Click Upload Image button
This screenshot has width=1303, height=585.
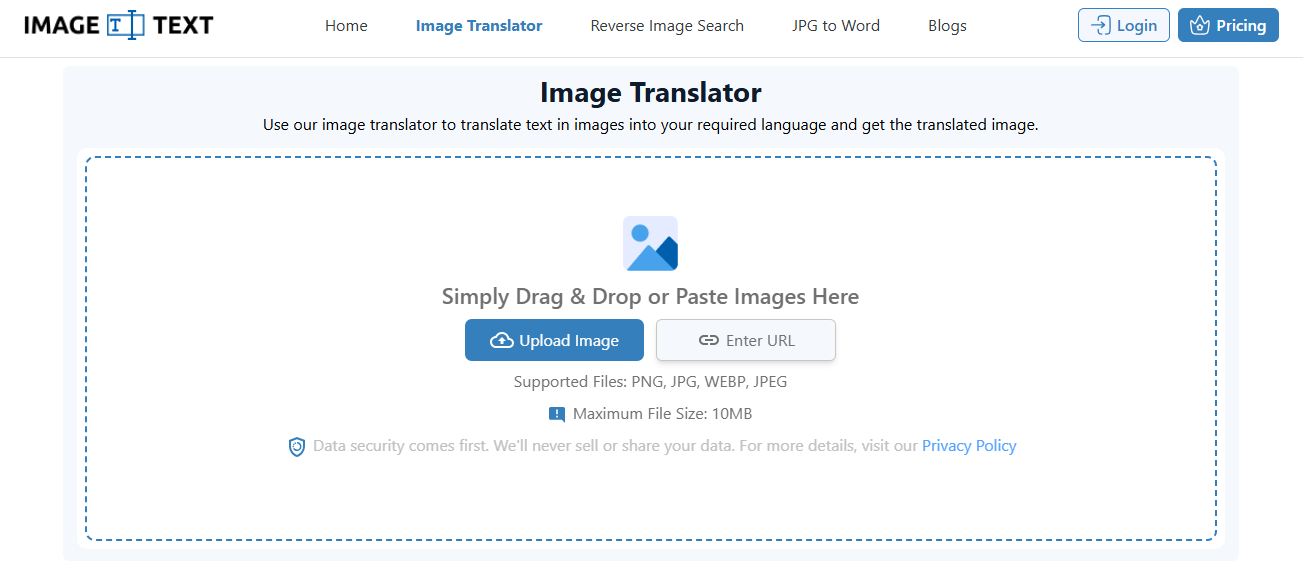click(x=554, y=340)
